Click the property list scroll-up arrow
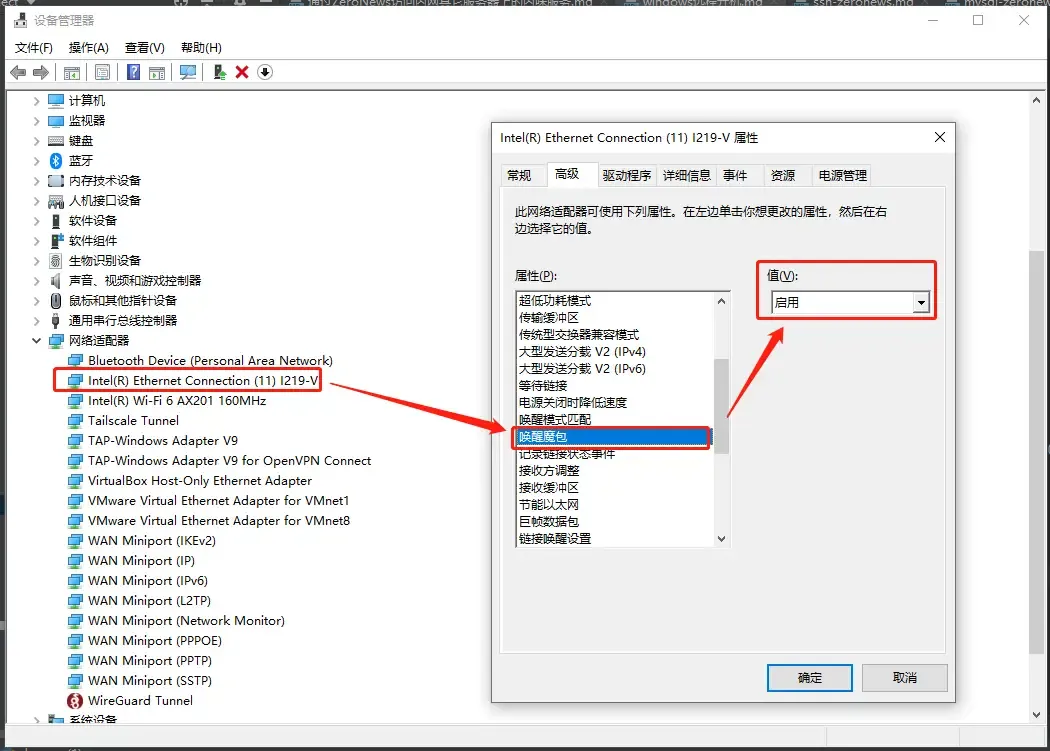1050x751 pixels. [721, 301]
